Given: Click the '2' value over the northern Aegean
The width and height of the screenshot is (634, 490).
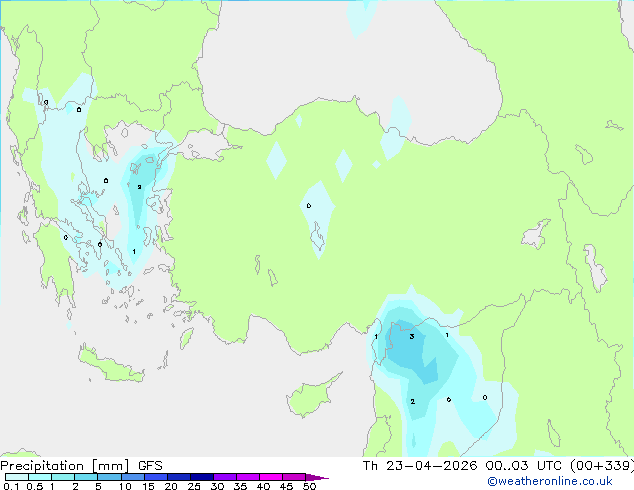Looking at the screenshot, I should coord(139,187).
